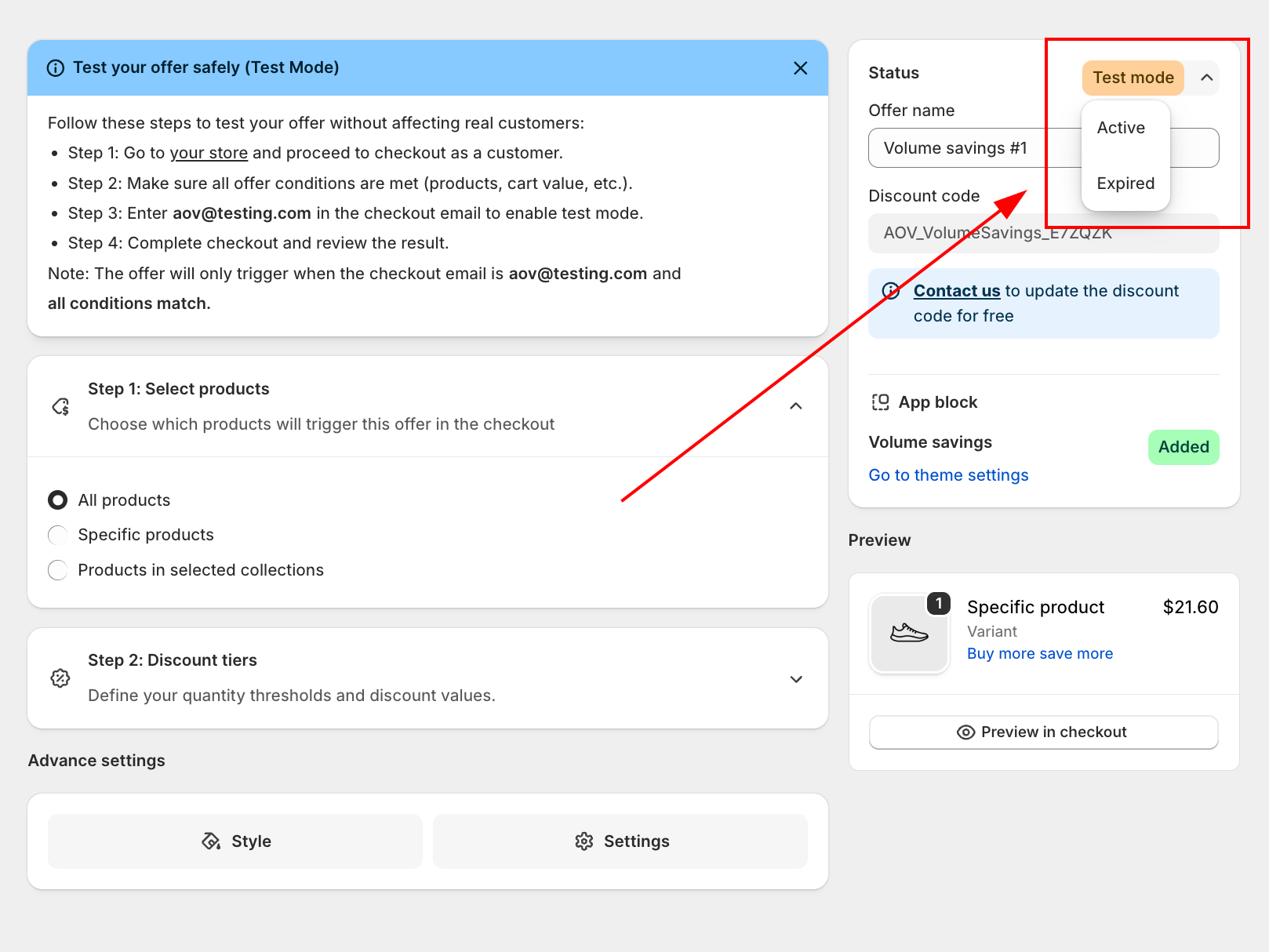This screenshot has width=1269, height=952.
Task: Click the quantity badge on product image
Action: 939,603
